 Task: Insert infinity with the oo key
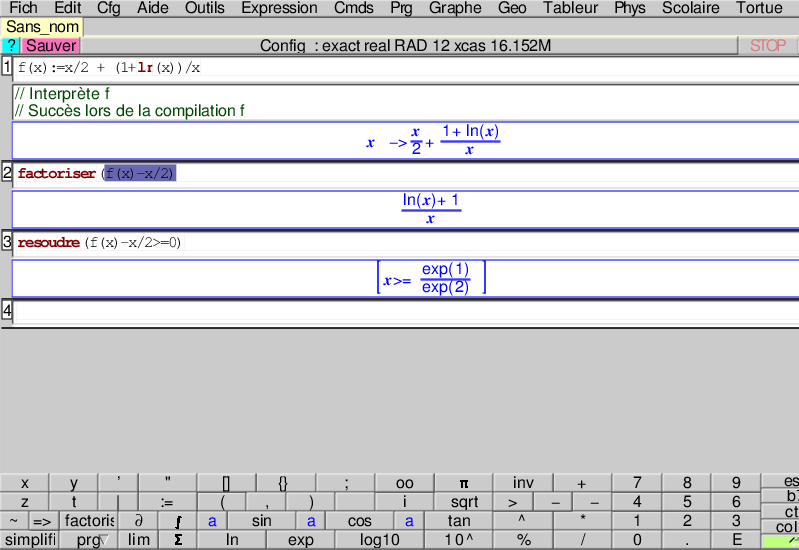[x=404, y=483]
